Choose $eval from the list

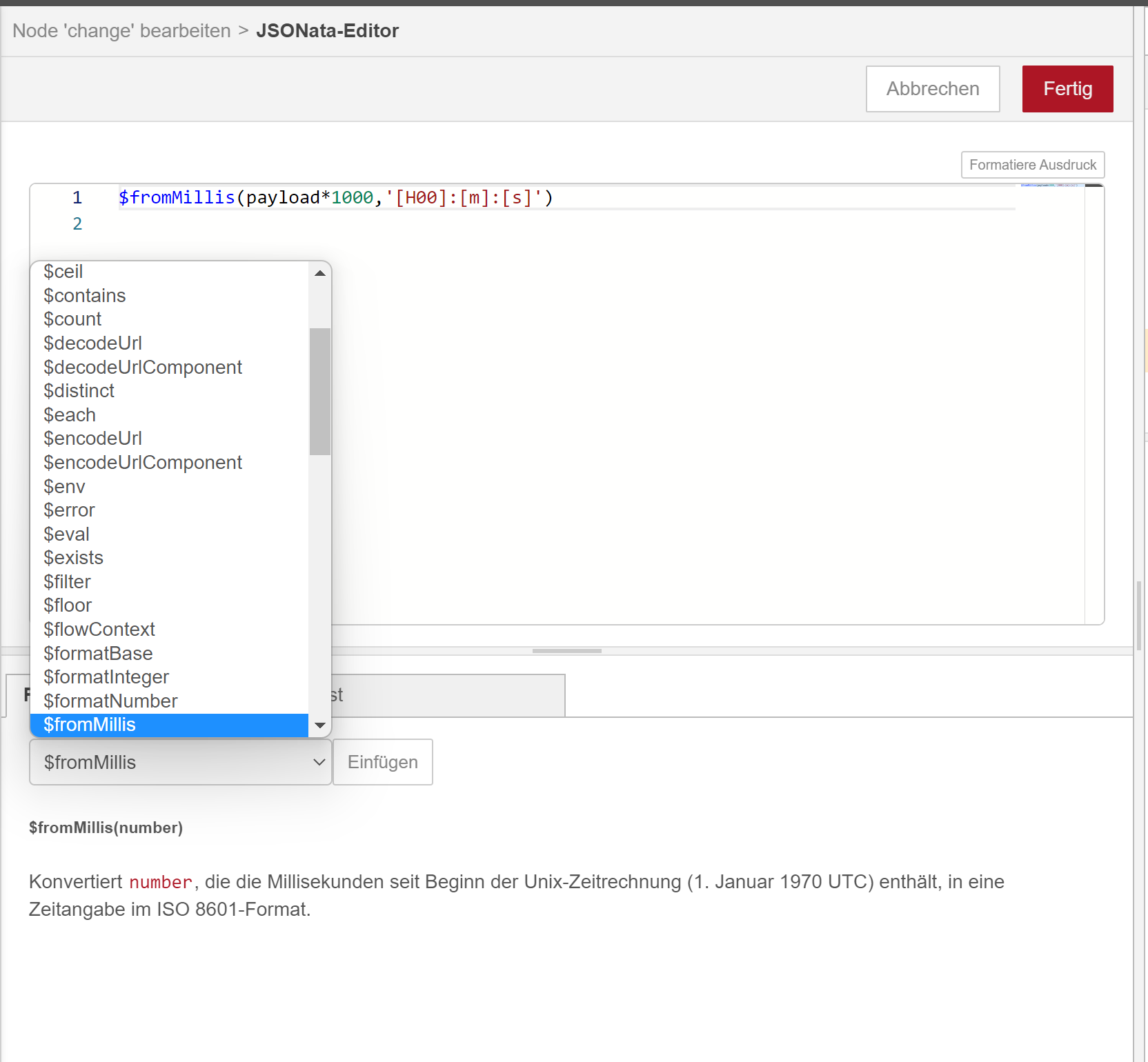170,534
